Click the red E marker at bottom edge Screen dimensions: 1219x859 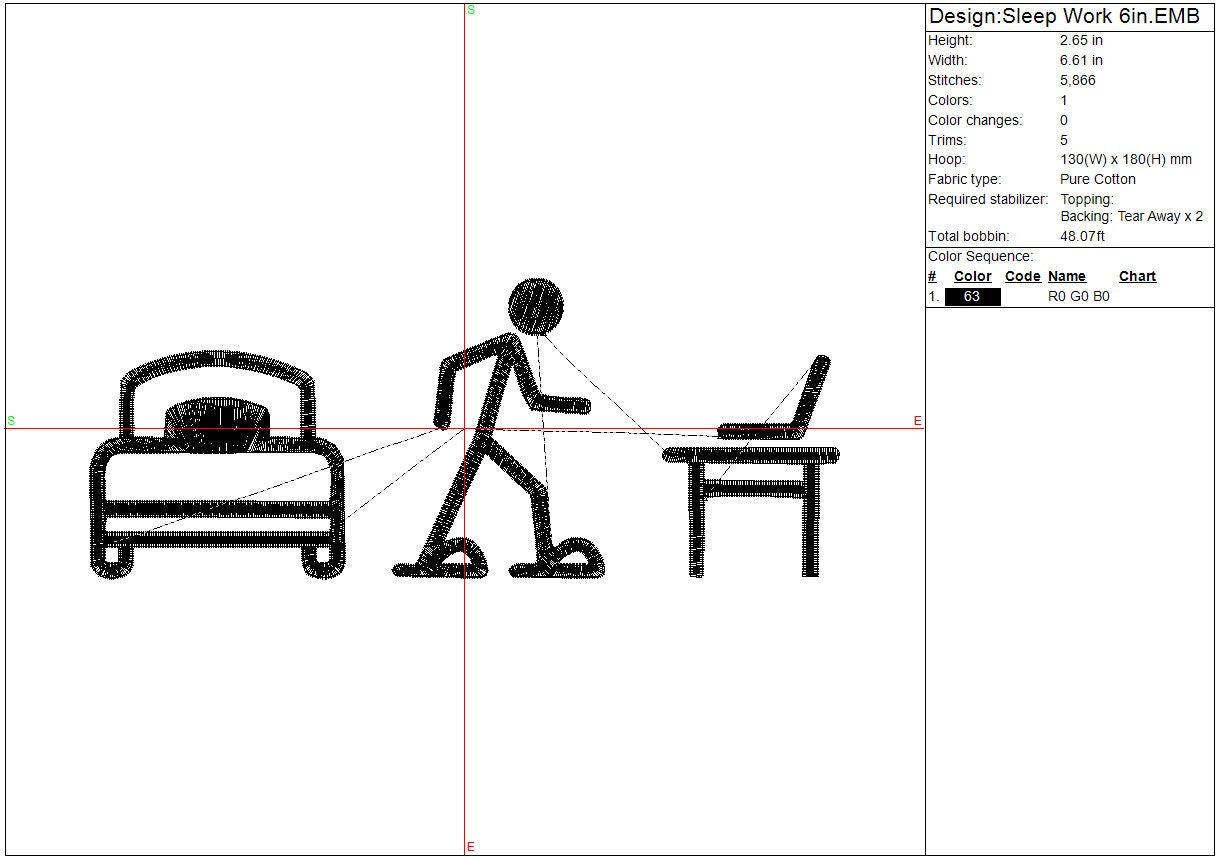(470, 847)
